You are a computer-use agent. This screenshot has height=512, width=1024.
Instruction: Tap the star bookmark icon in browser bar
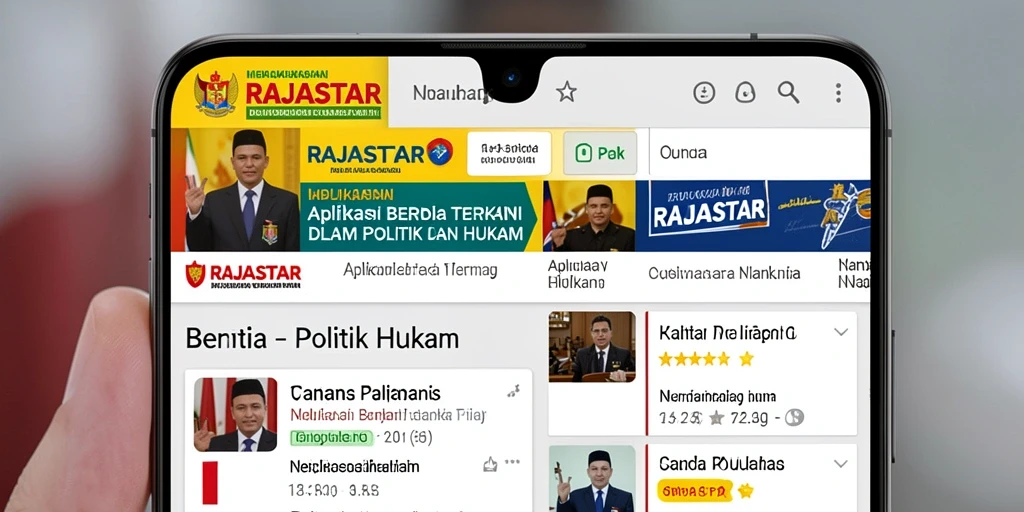coord(566,92)
